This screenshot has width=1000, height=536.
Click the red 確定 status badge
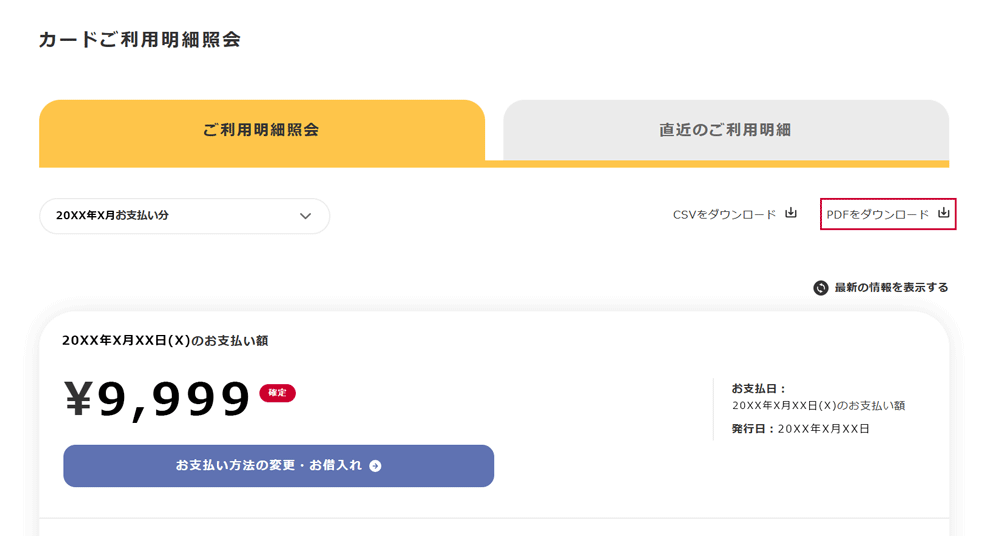(277, 393)
